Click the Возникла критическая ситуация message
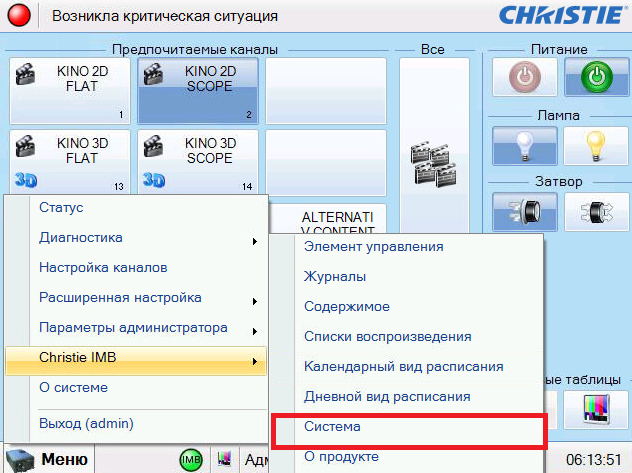 click(x=165, y=16)
